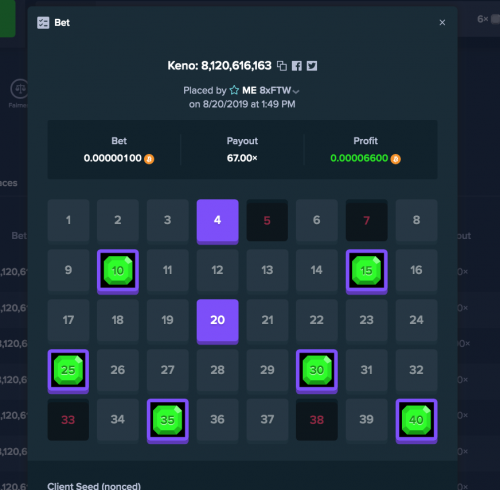Image resolution: width=500 pixels, height=490 pixels.
Task: Share bet on Facebook icon
Action: click(297, 66)
